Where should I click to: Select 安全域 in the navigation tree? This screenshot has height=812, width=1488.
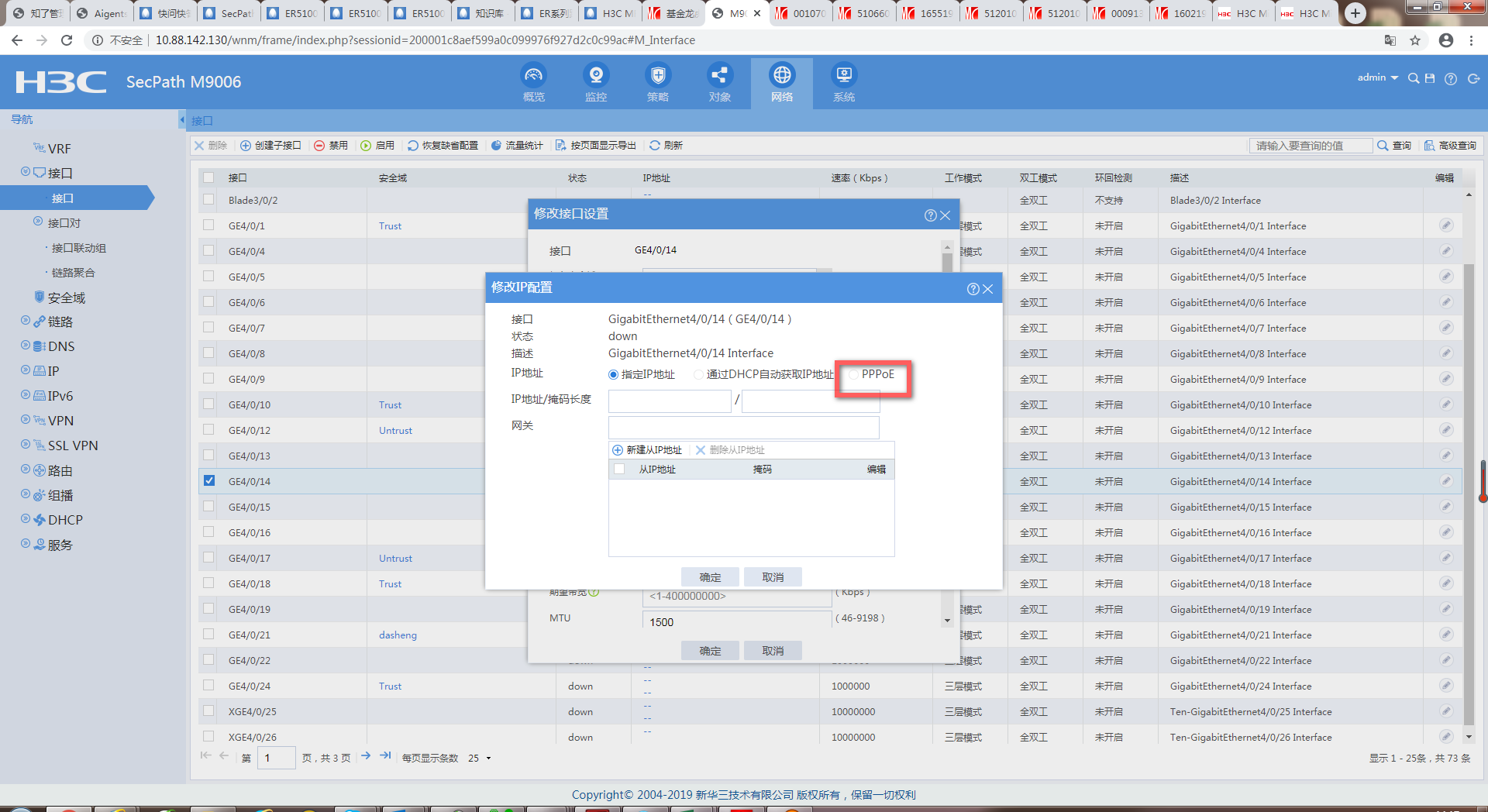pyautogui.click(x=66, y=298)
